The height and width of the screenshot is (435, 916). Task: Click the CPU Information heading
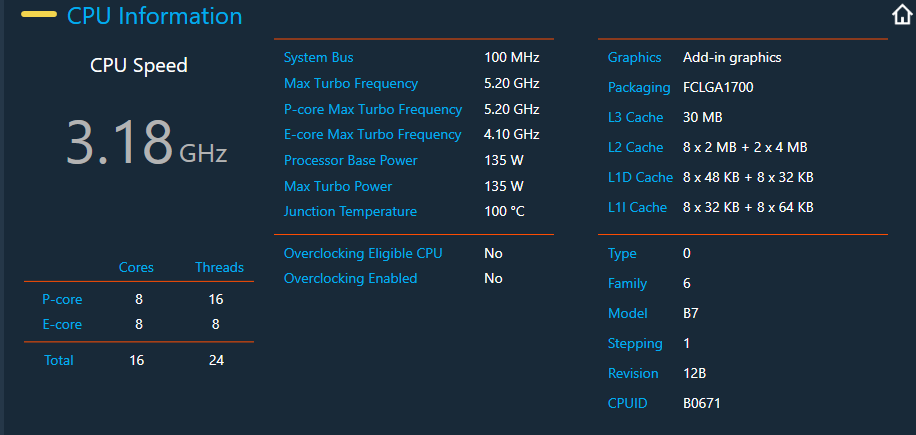pyautogui.click(x=155, y=16)
